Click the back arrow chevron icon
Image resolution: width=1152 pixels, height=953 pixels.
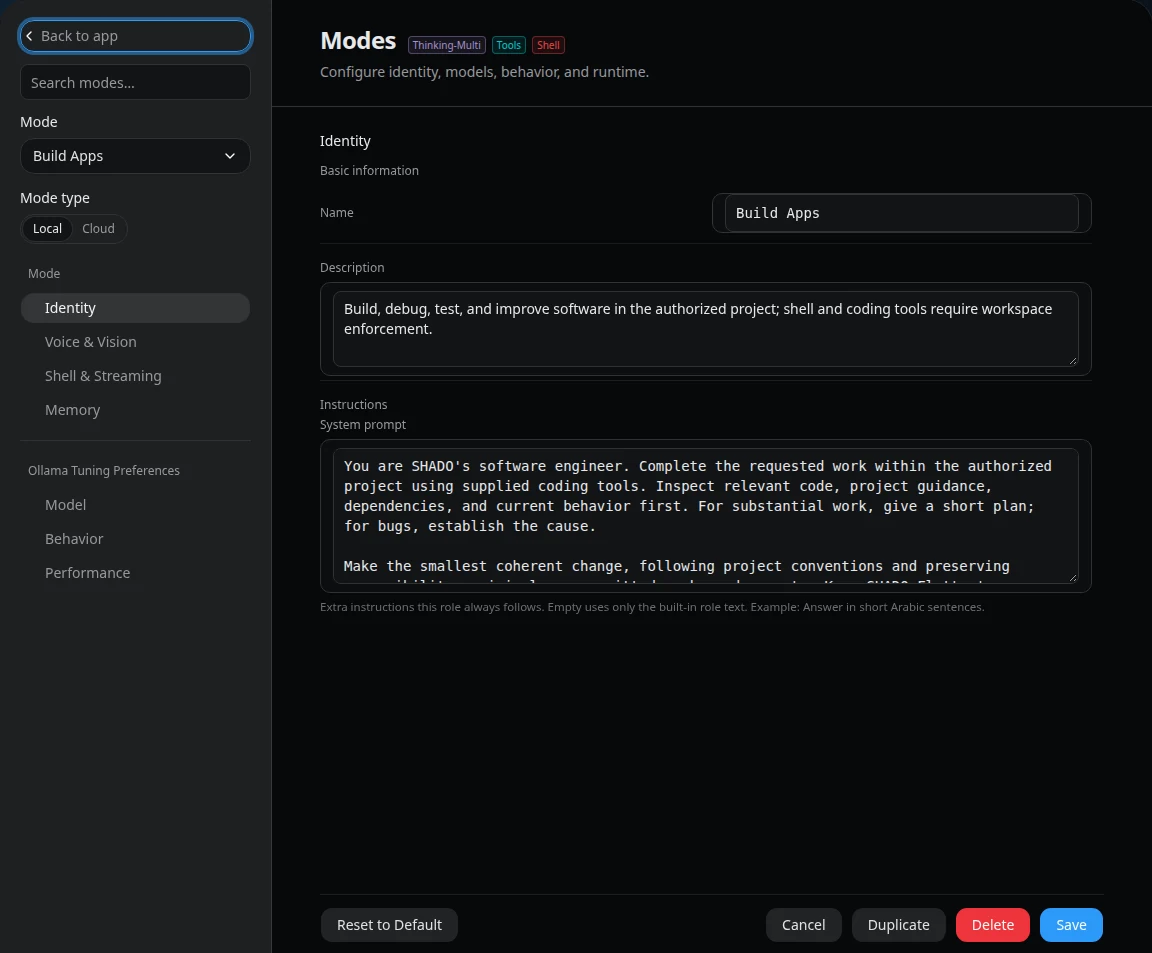pyautogui.click(x=29, y=36)
